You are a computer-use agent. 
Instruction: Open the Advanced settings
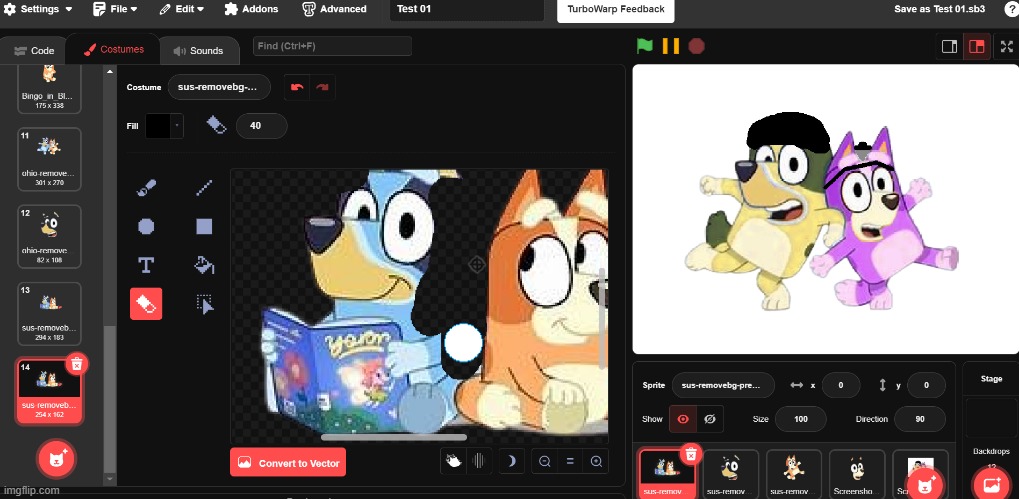tap(335, 9)
